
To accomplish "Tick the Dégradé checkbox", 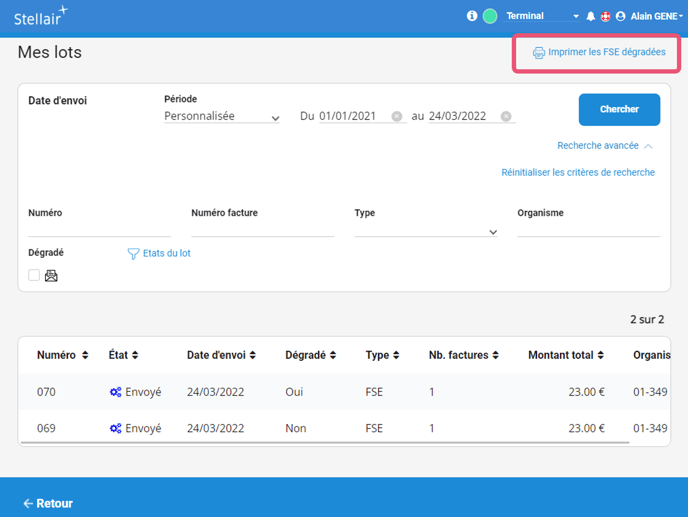I will [34, 275].
